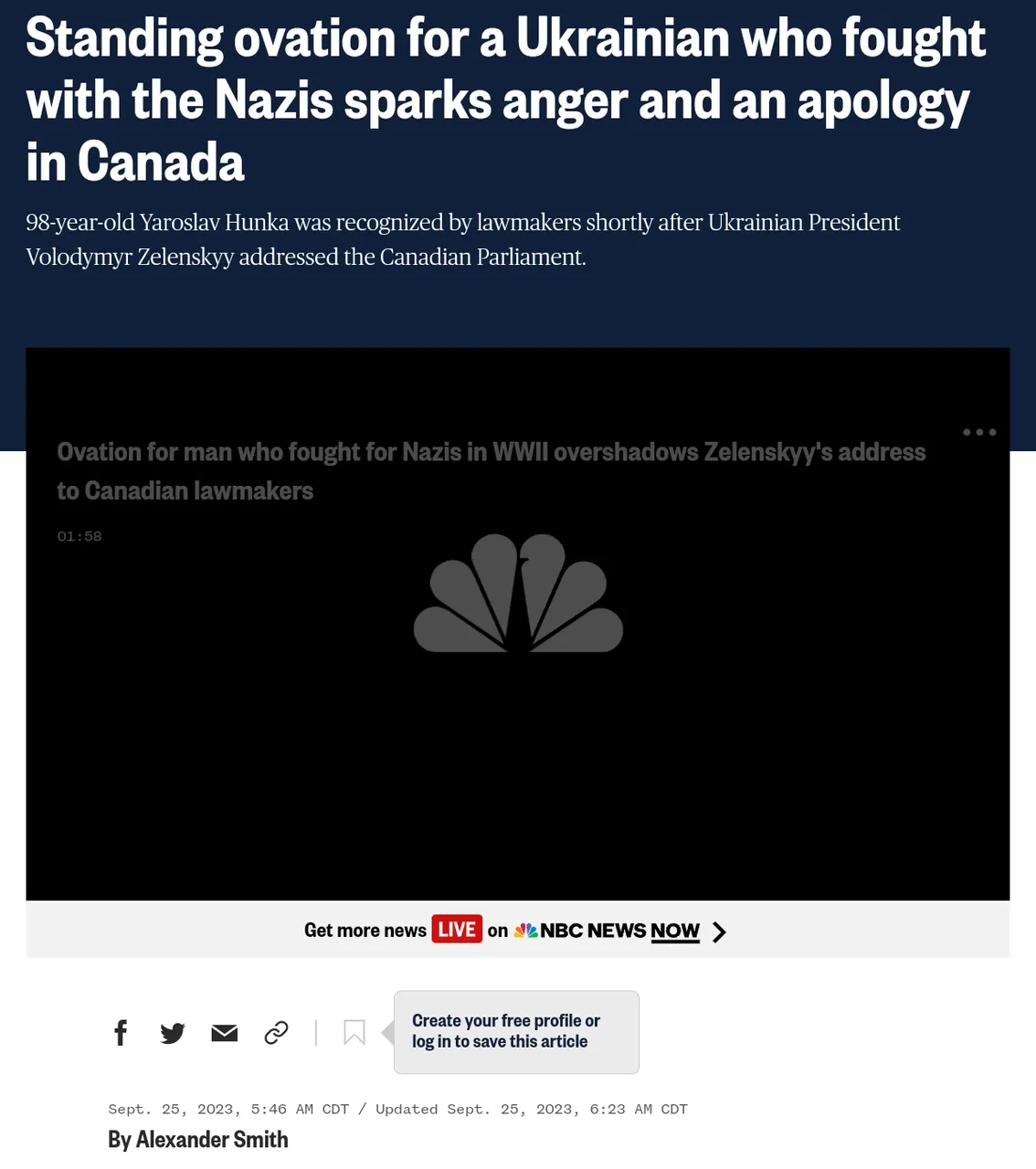
Task: Click arrow chevron beside NBC News NOW
Action: (719, 932)
